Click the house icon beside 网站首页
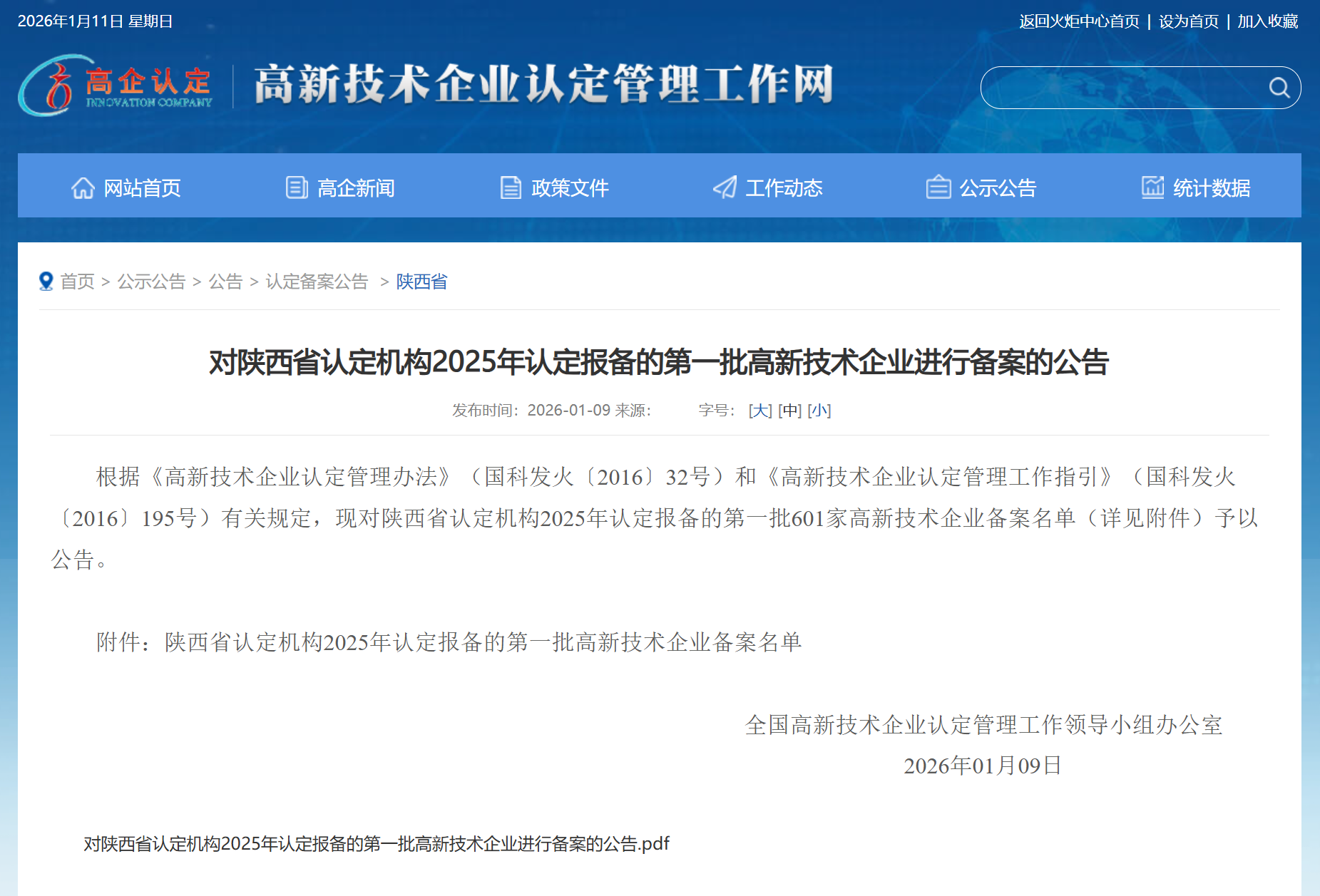The height and width of the screenshot is (896, 1320). click(83, 187)
